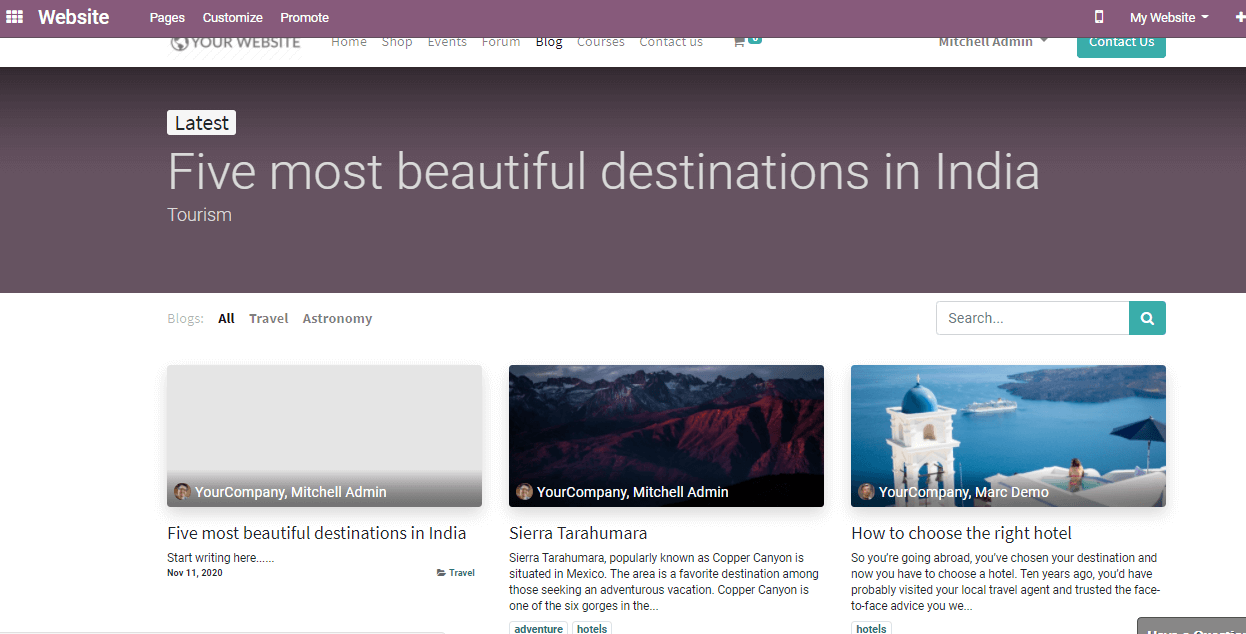The image size is (1246, 634).
Task: Toggle mobile preview phone icon
Action: 1099,17
